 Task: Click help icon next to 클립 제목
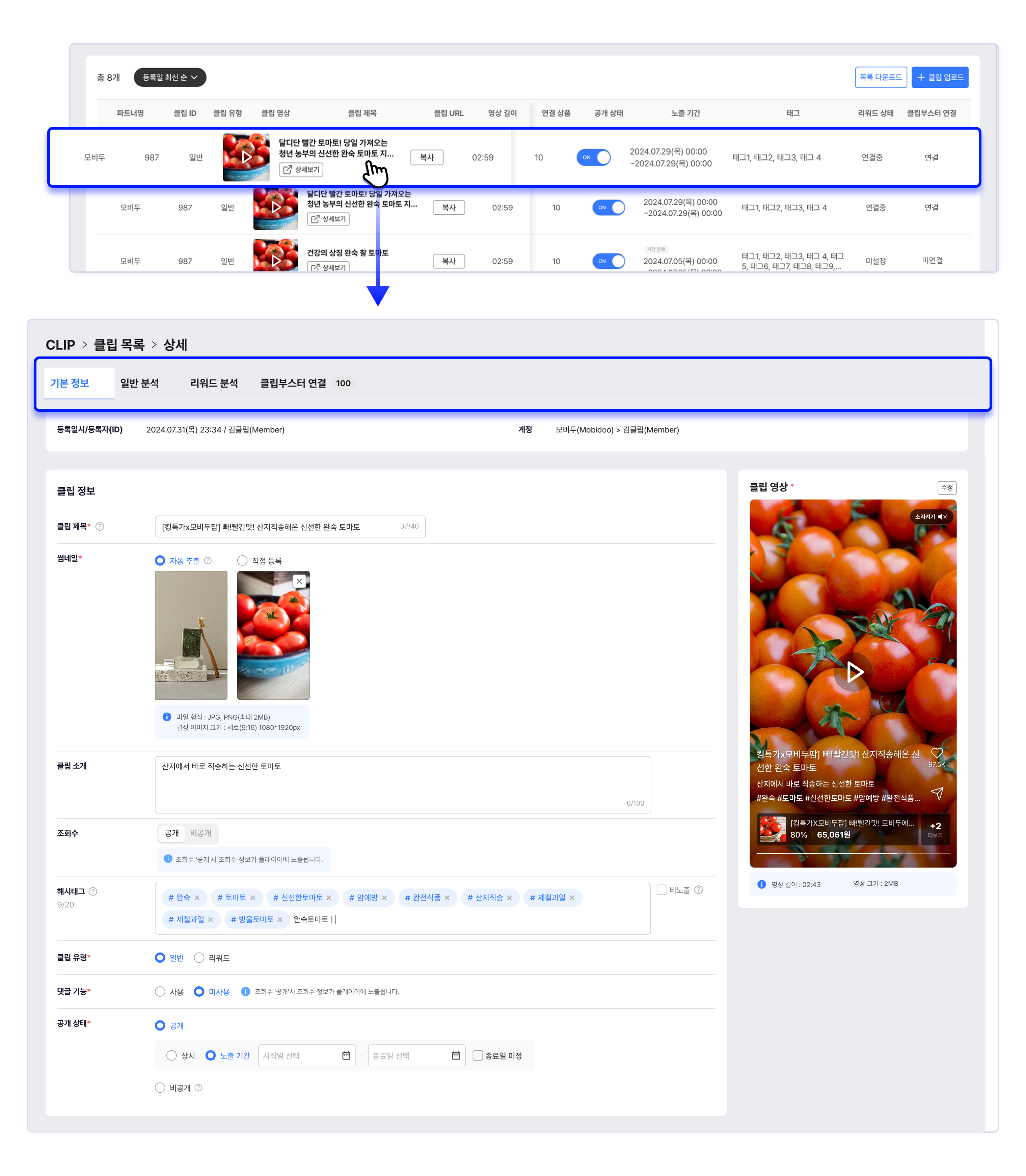100,526
